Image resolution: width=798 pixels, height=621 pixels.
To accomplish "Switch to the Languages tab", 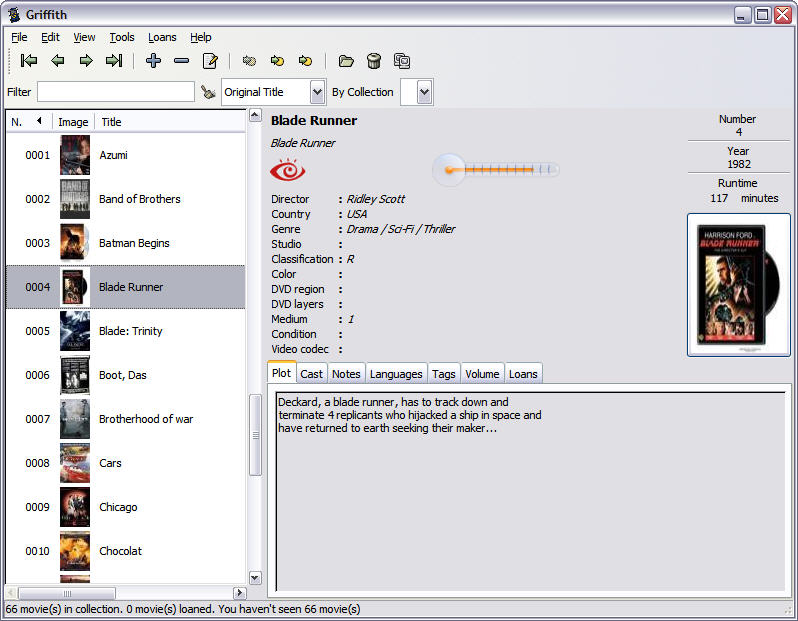I will point(396,374).
